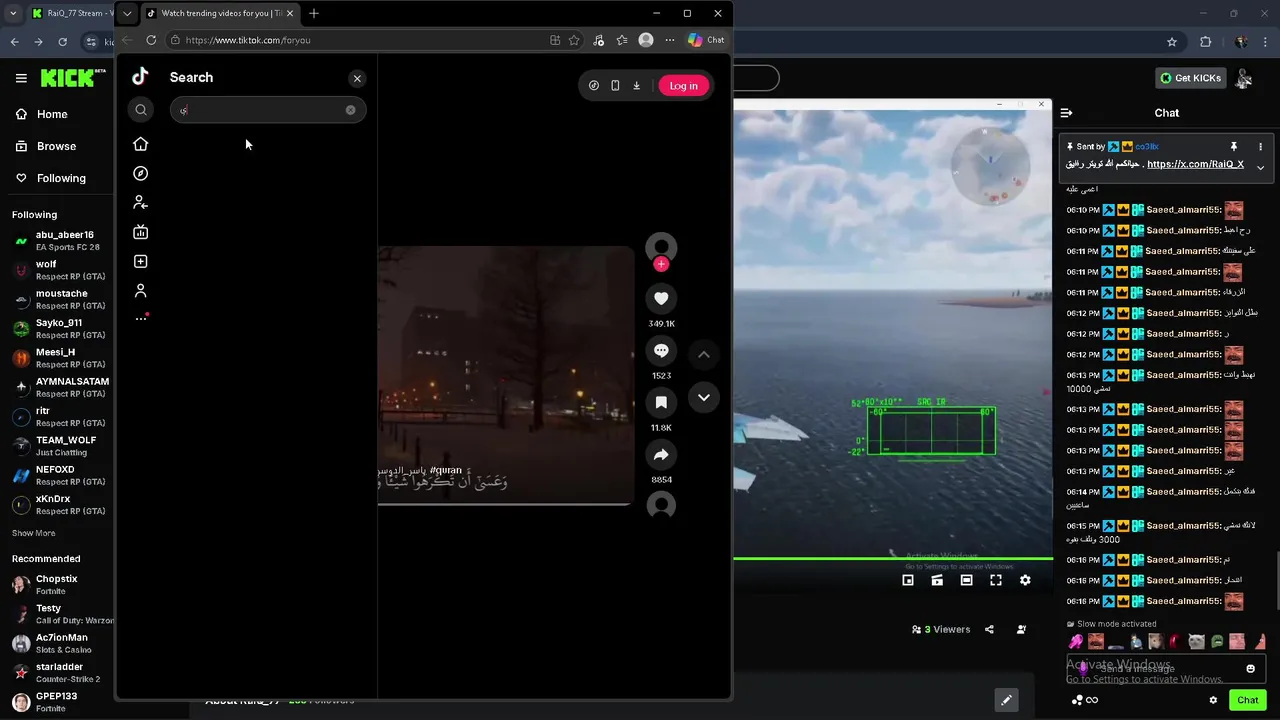Click pencil edit icon below Kick stream
This screenshot has width=1280, height=720.
pyautogui.click(x=1006, y=700)
